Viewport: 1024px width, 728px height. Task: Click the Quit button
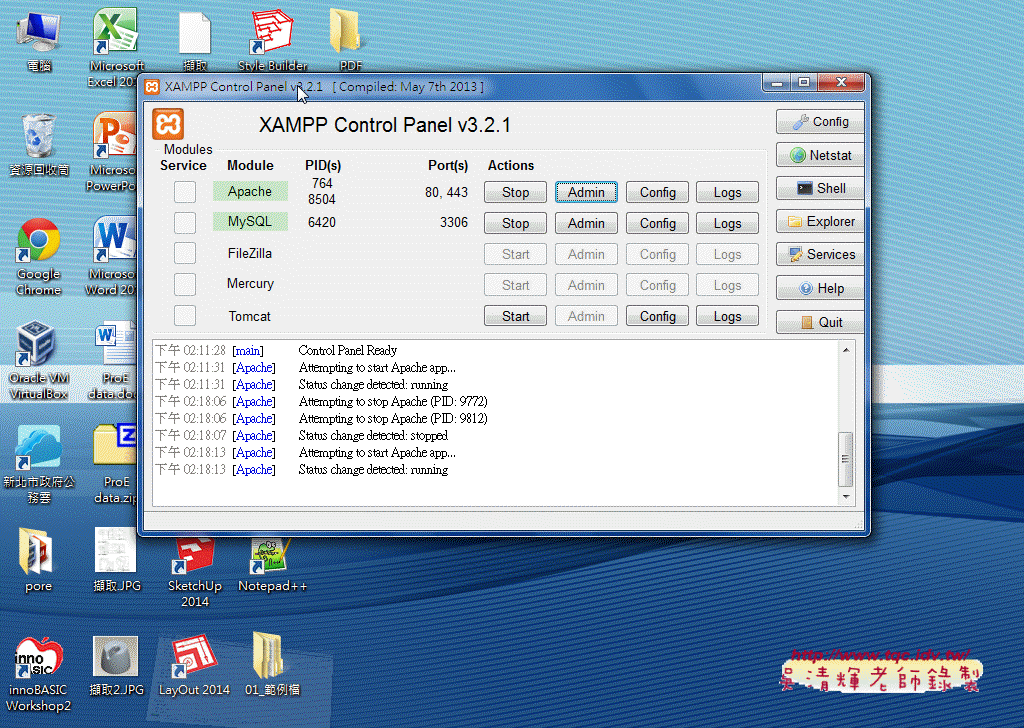(820, 323)
